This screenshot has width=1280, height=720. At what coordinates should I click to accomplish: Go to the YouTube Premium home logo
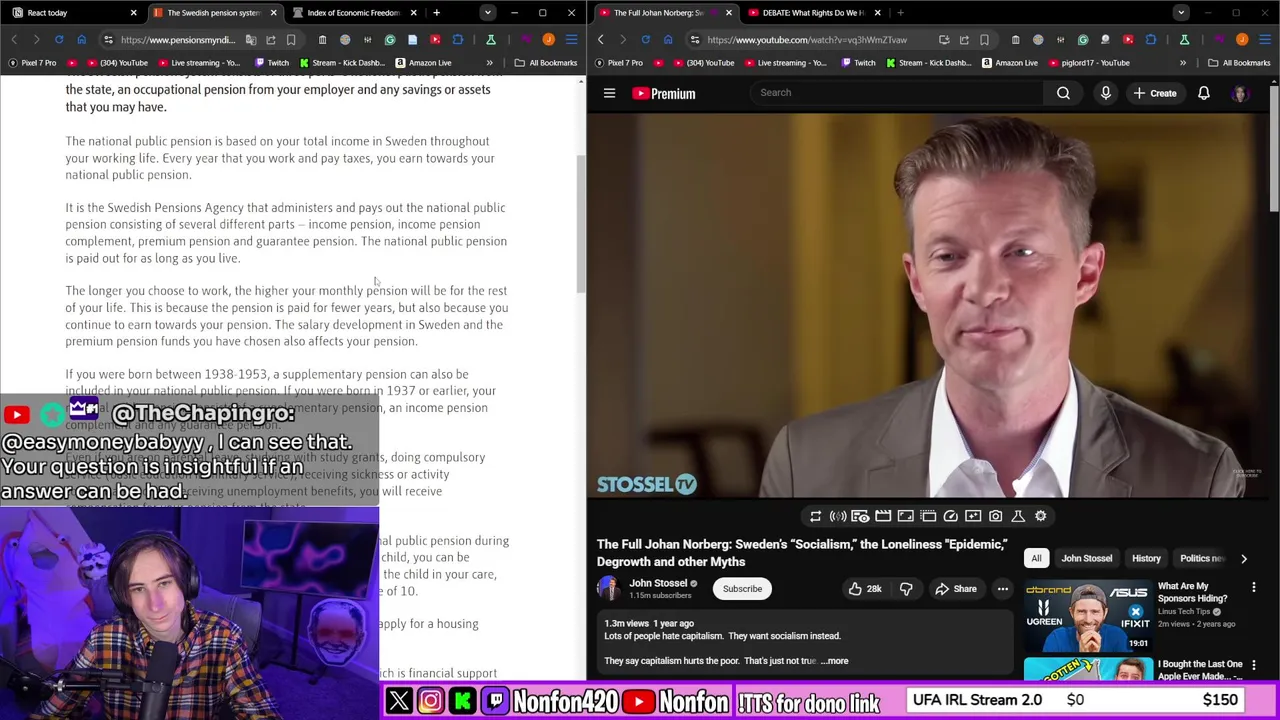663,93
